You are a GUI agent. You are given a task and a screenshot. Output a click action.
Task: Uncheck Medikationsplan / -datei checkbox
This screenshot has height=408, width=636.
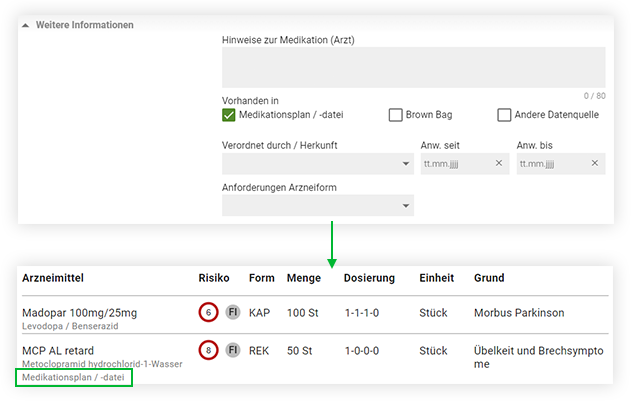tap(229, 115)
